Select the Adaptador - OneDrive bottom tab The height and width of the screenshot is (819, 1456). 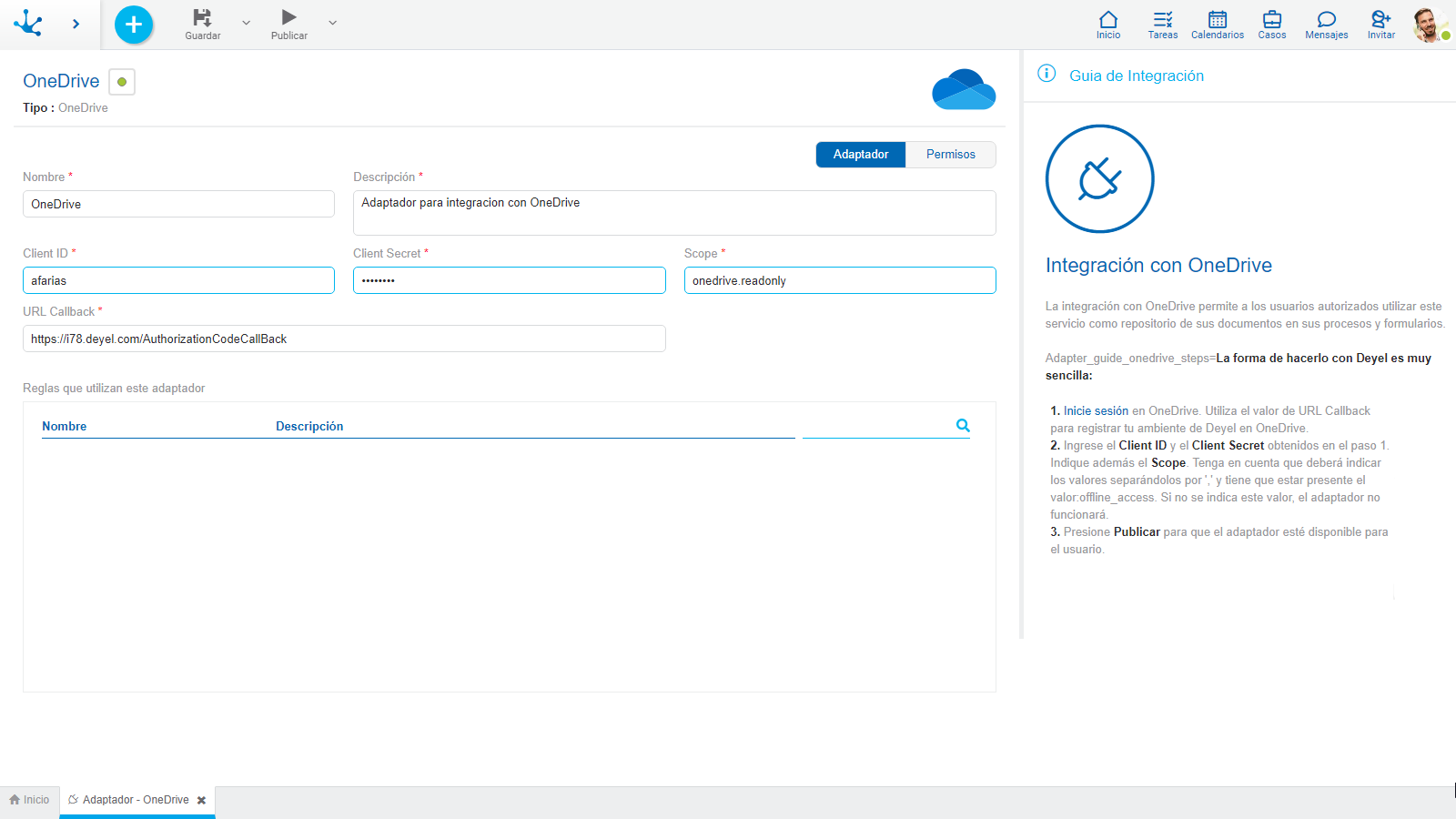[x=136, y=800]
